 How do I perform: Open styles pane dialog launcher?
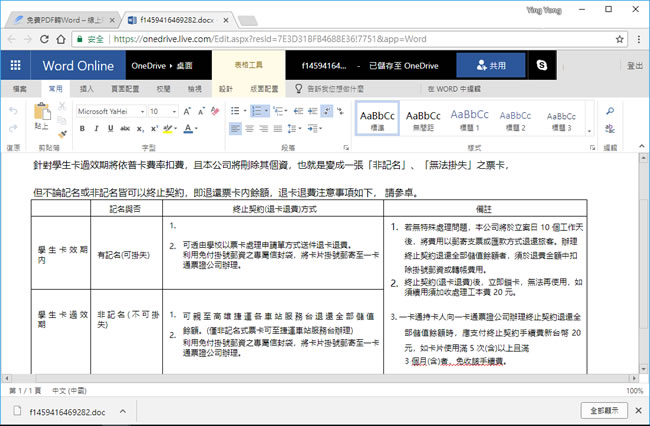pos(592,148)
